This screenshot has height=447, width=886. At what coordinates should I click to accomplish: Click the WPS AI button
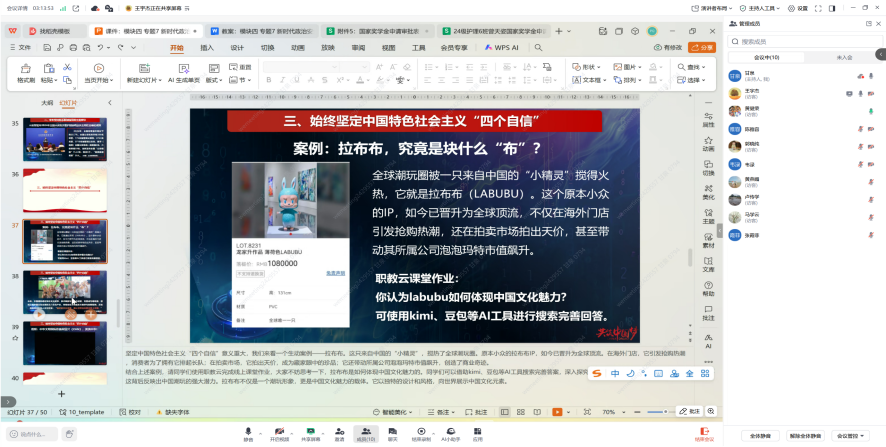(x=501, y=48)
